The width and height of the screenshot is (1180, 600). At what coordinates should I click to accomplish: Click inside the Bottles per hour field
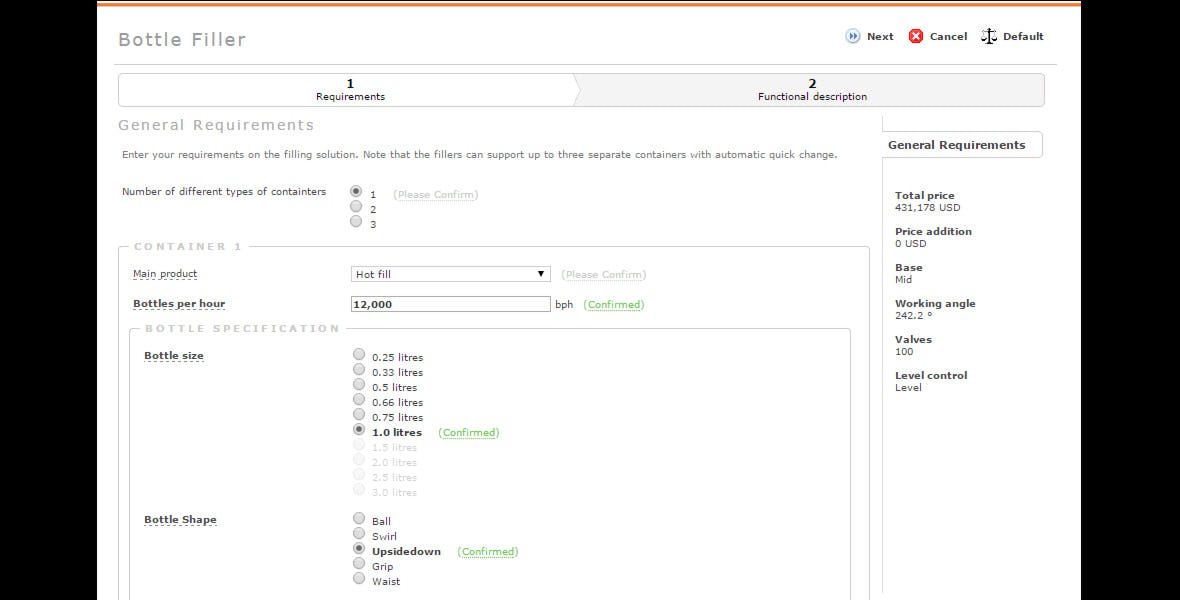coord(450,304)
